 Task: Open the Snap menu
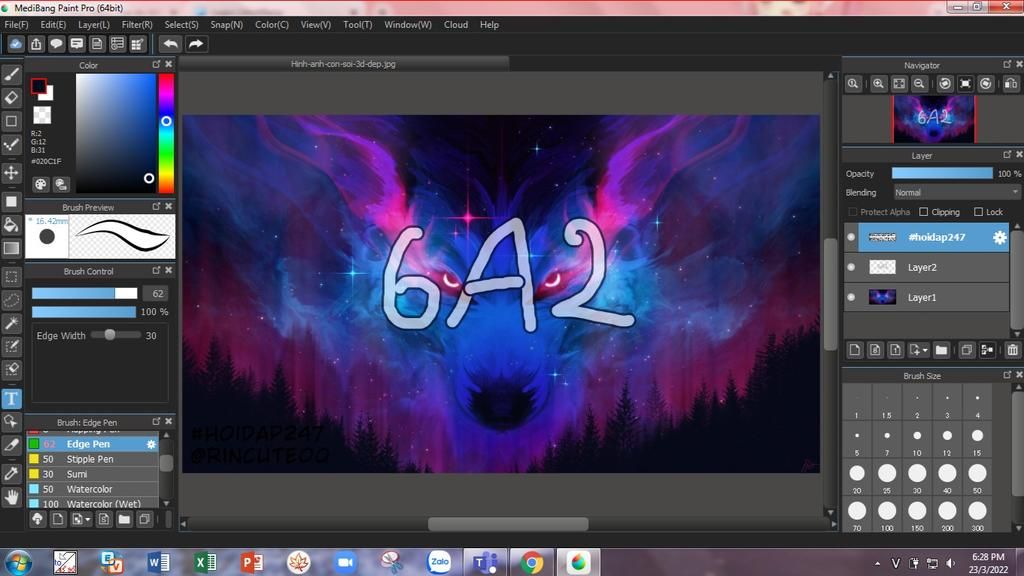[x=227, y=25]
